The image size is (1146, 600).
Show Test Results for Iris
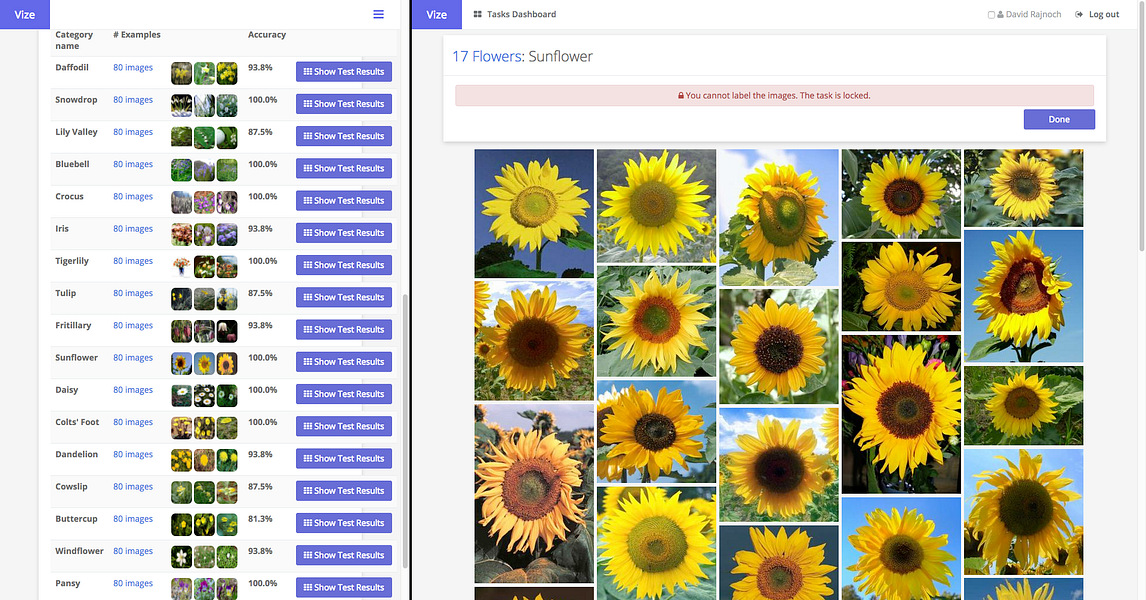coord(344,232)
